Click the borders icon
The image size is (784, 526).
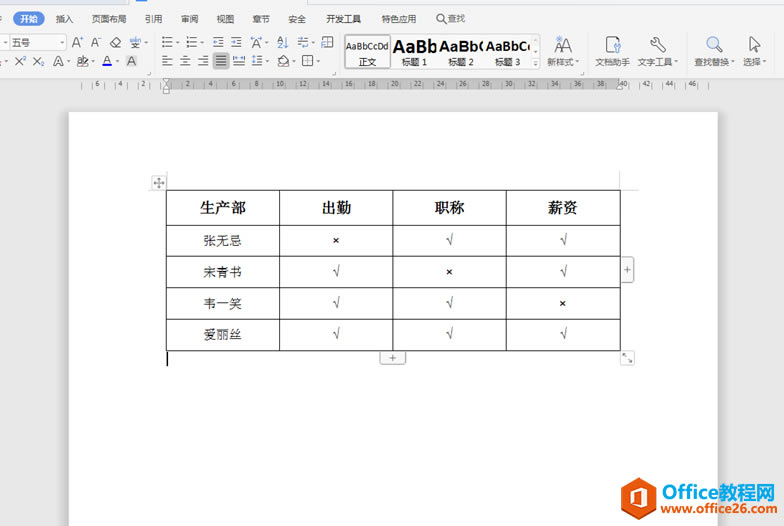tap(308, 61)
